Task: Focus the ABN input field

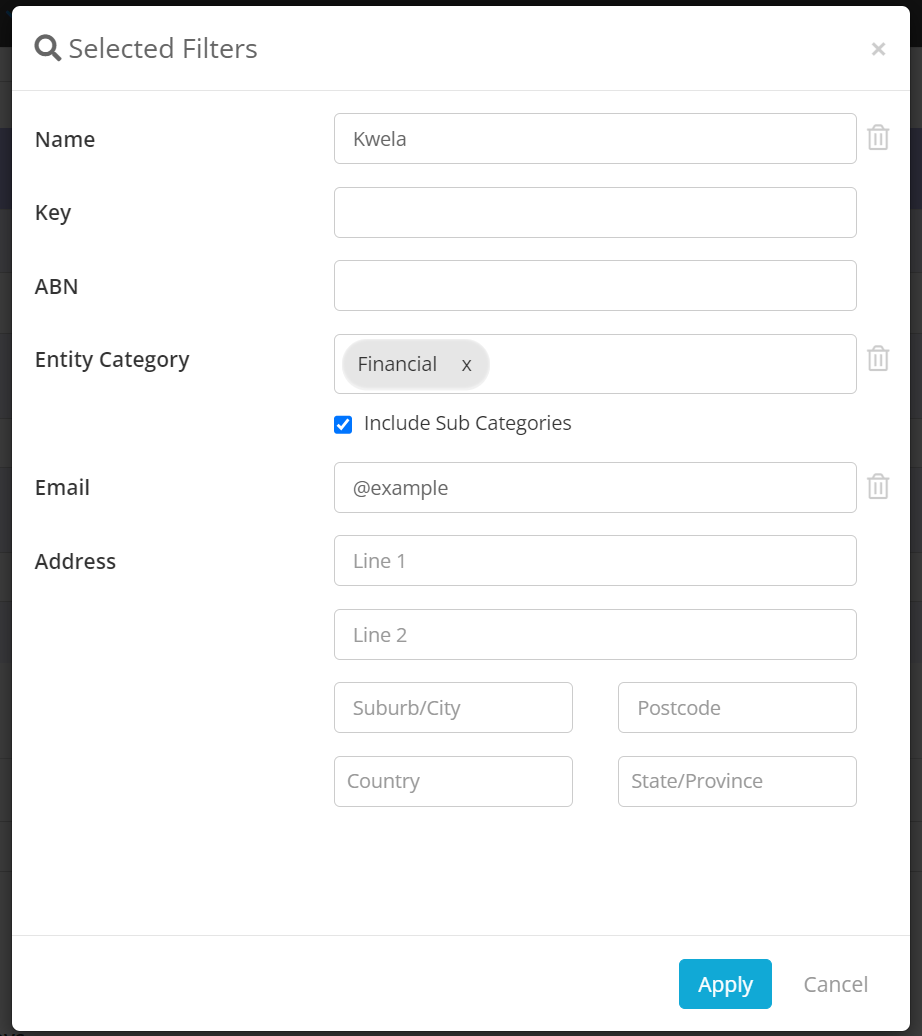Action: (595, 285)
